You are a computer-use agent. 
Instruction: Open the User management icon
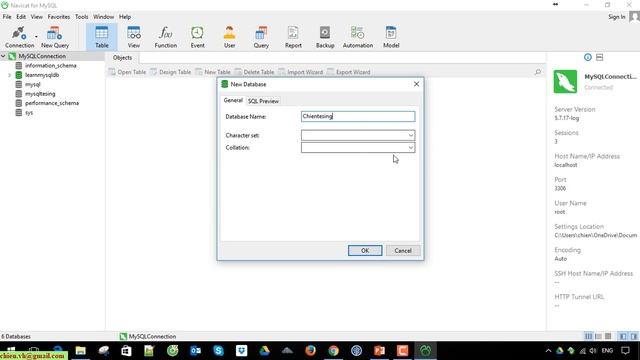click(x=229, y=37)
